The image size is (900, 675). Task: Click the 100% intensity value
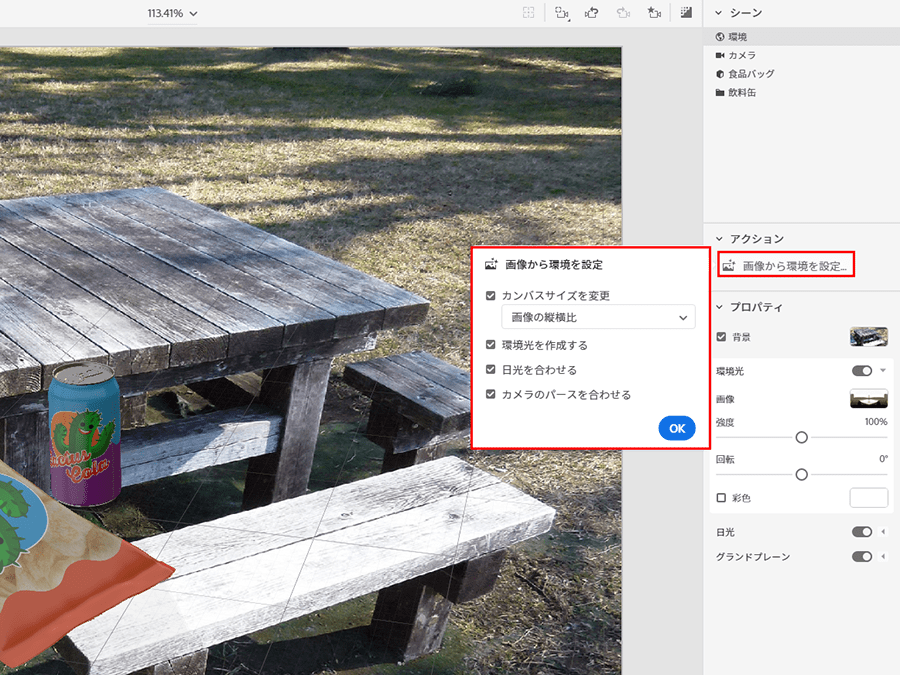click(876, 422)
